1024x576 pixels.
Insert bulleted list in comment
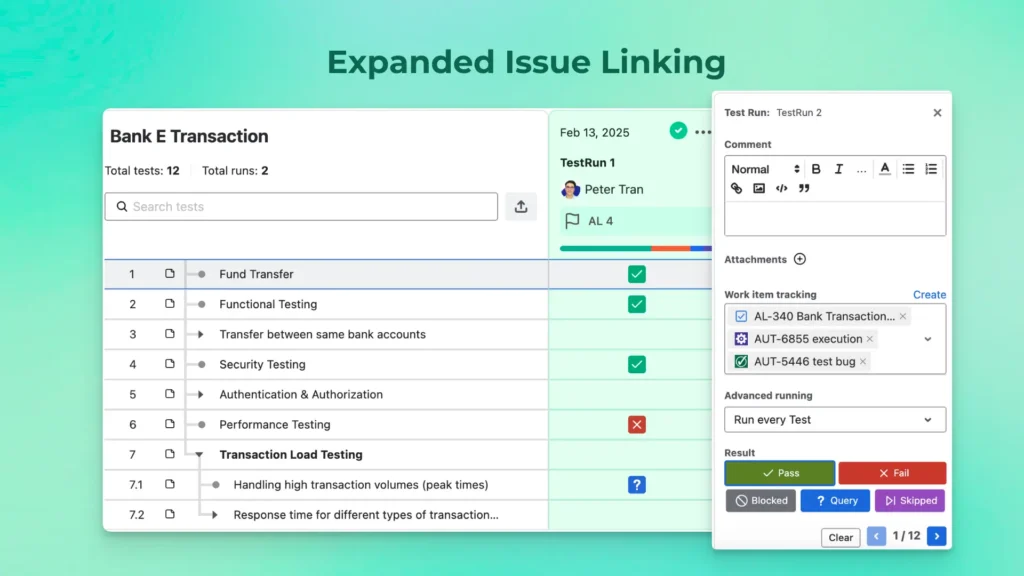(x=908, y=169)
